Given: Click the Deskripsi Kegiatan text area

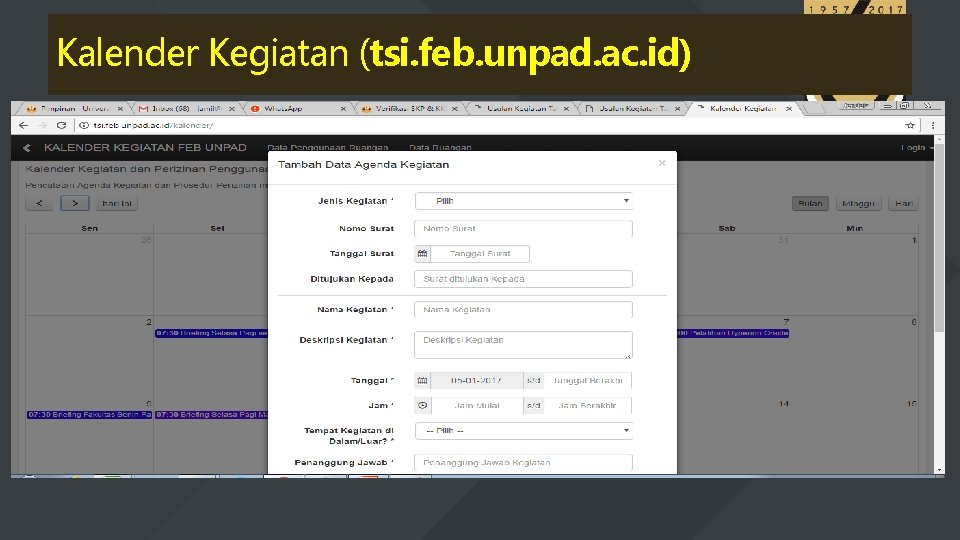Looking at the screenshot, I should click(x=523, y=345).
